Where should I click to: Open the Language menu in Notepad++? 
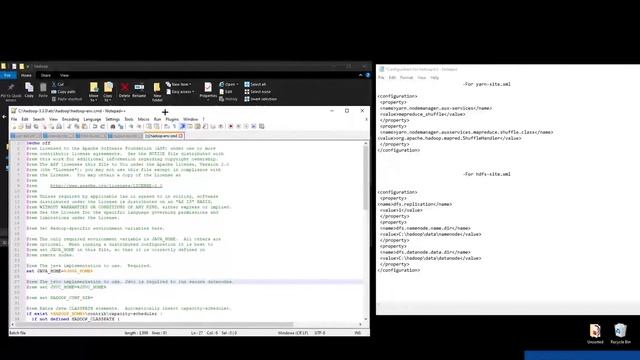[x=92, y=119]
